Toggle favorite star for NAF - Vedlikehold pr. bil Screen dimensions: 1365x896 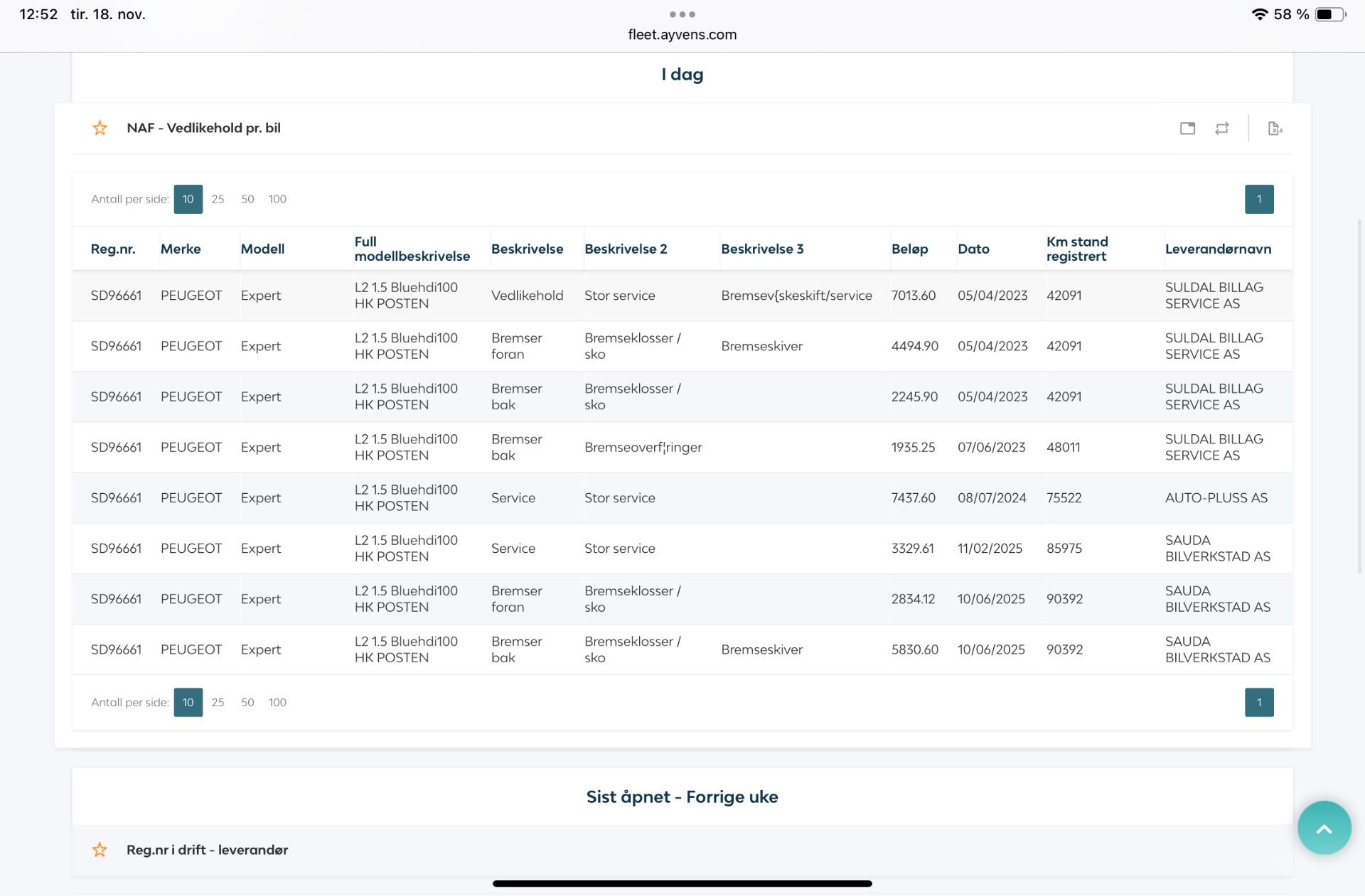100,128
